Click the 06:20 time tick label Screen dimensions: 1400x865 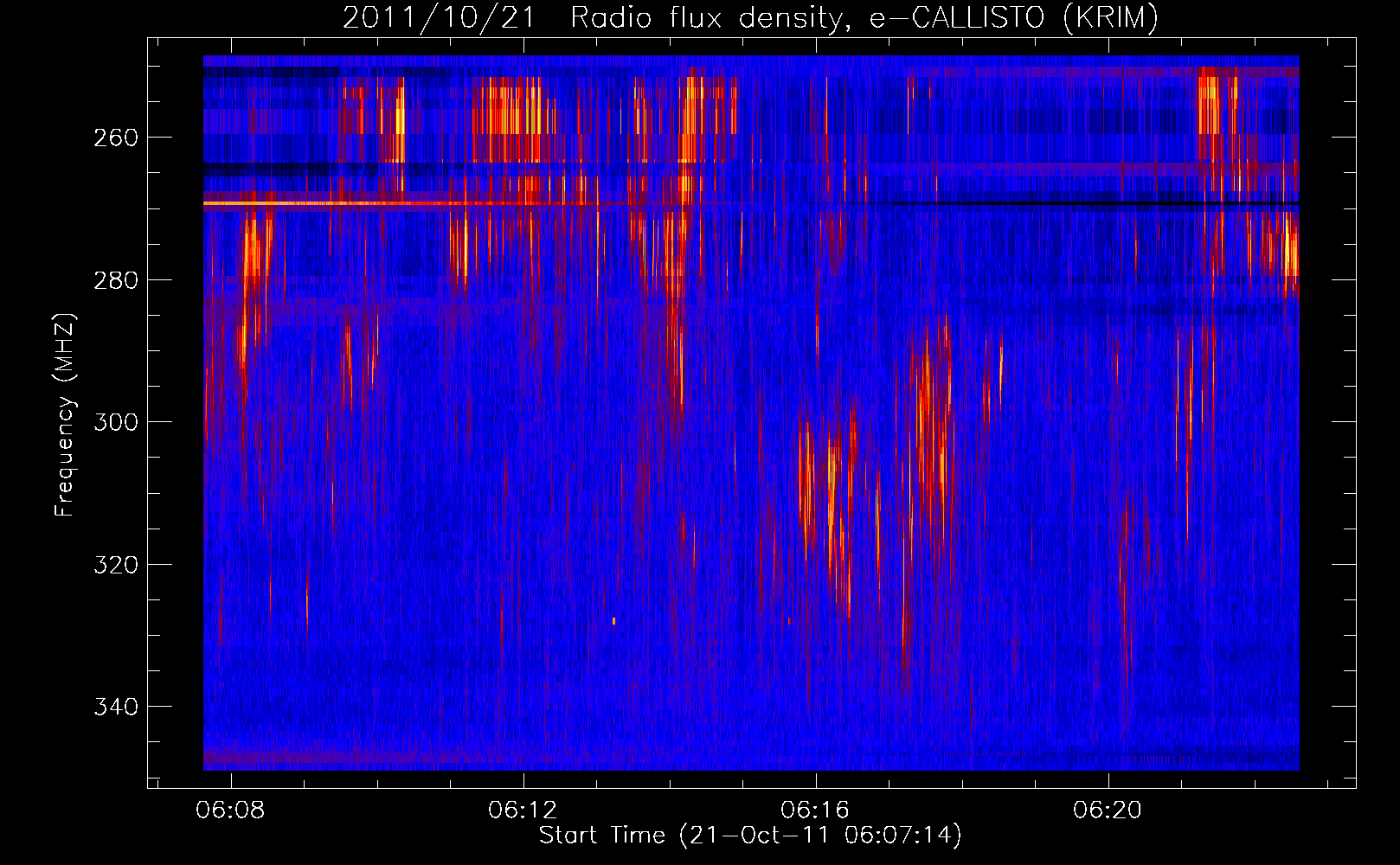tap(1108, 810)
